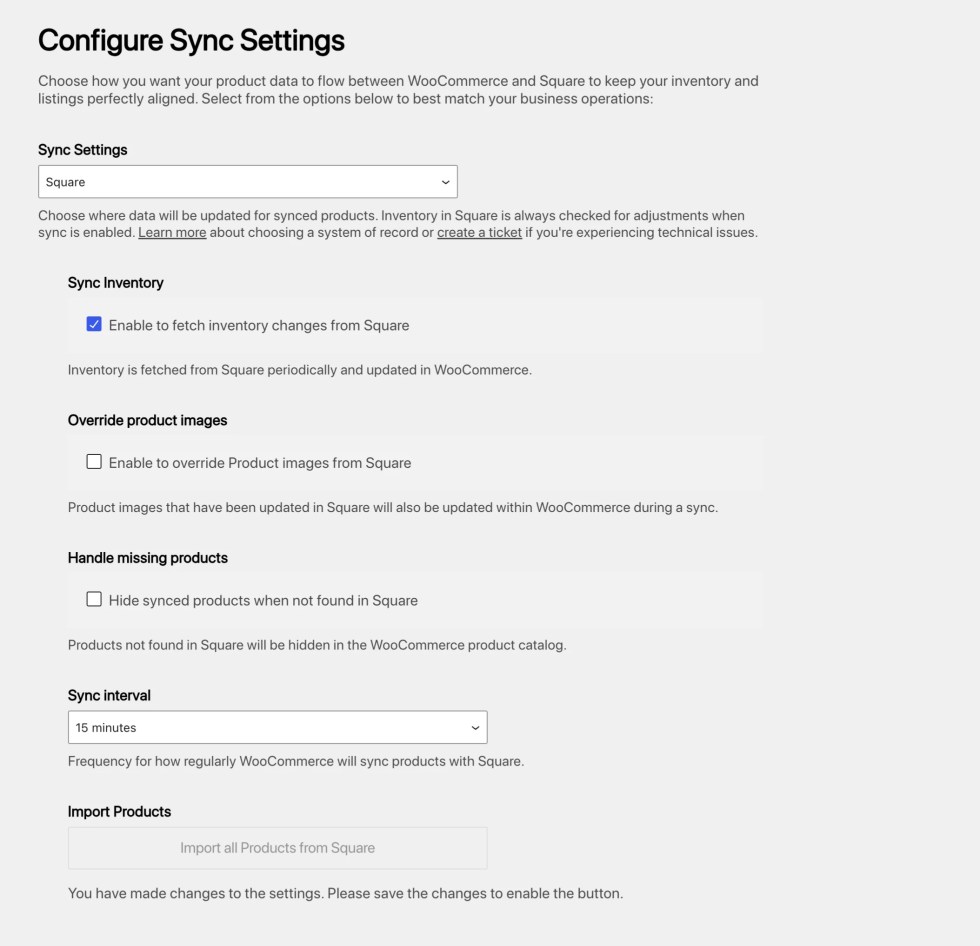Open the create a ticket link
The height and width of the screenshot is (946, 980).
pyautogui.click(x=479, y=232)
